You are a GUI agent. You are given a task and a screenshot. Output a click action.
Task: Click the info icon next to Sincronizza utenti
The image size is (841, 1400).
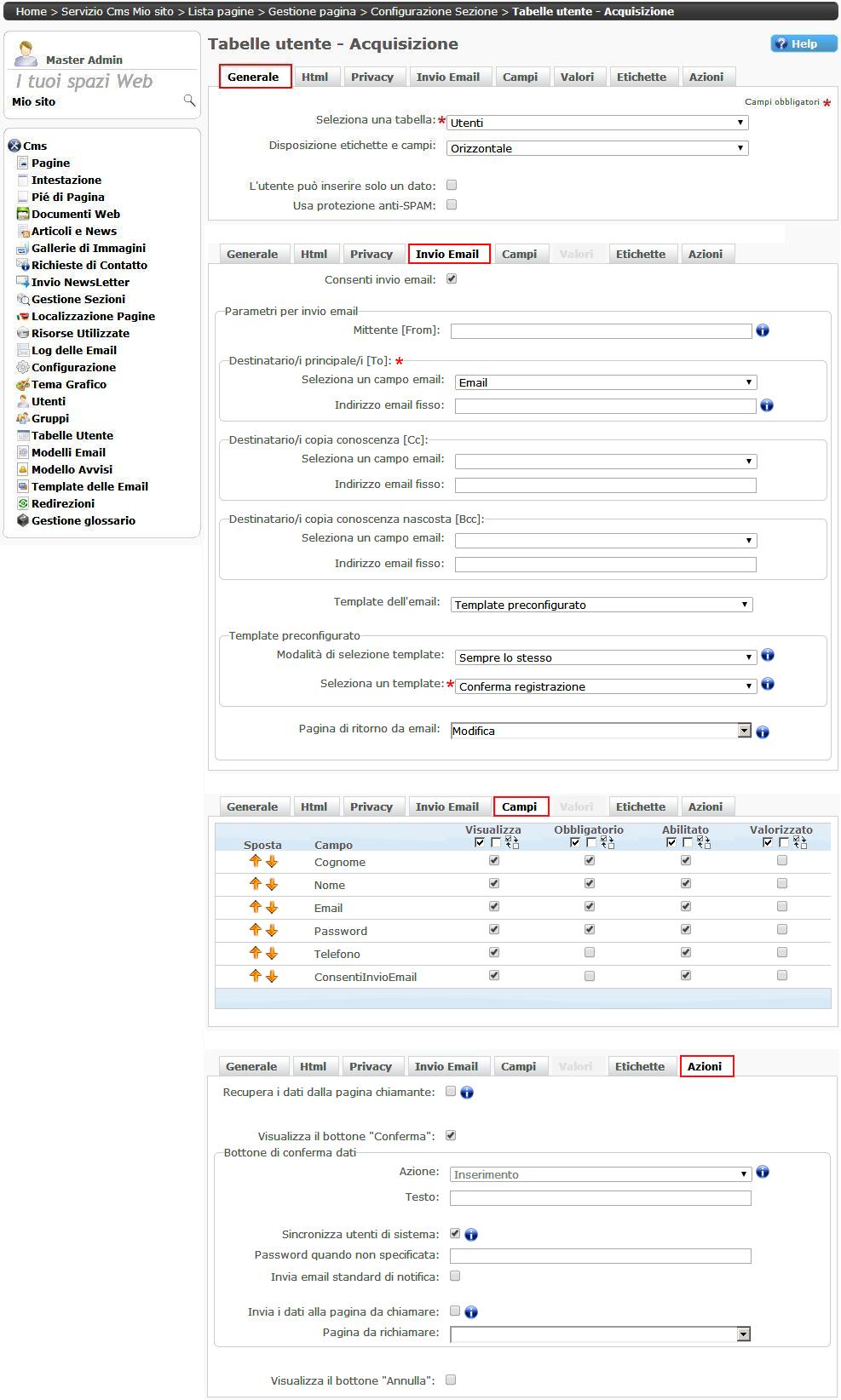[x=471, y=1234]
